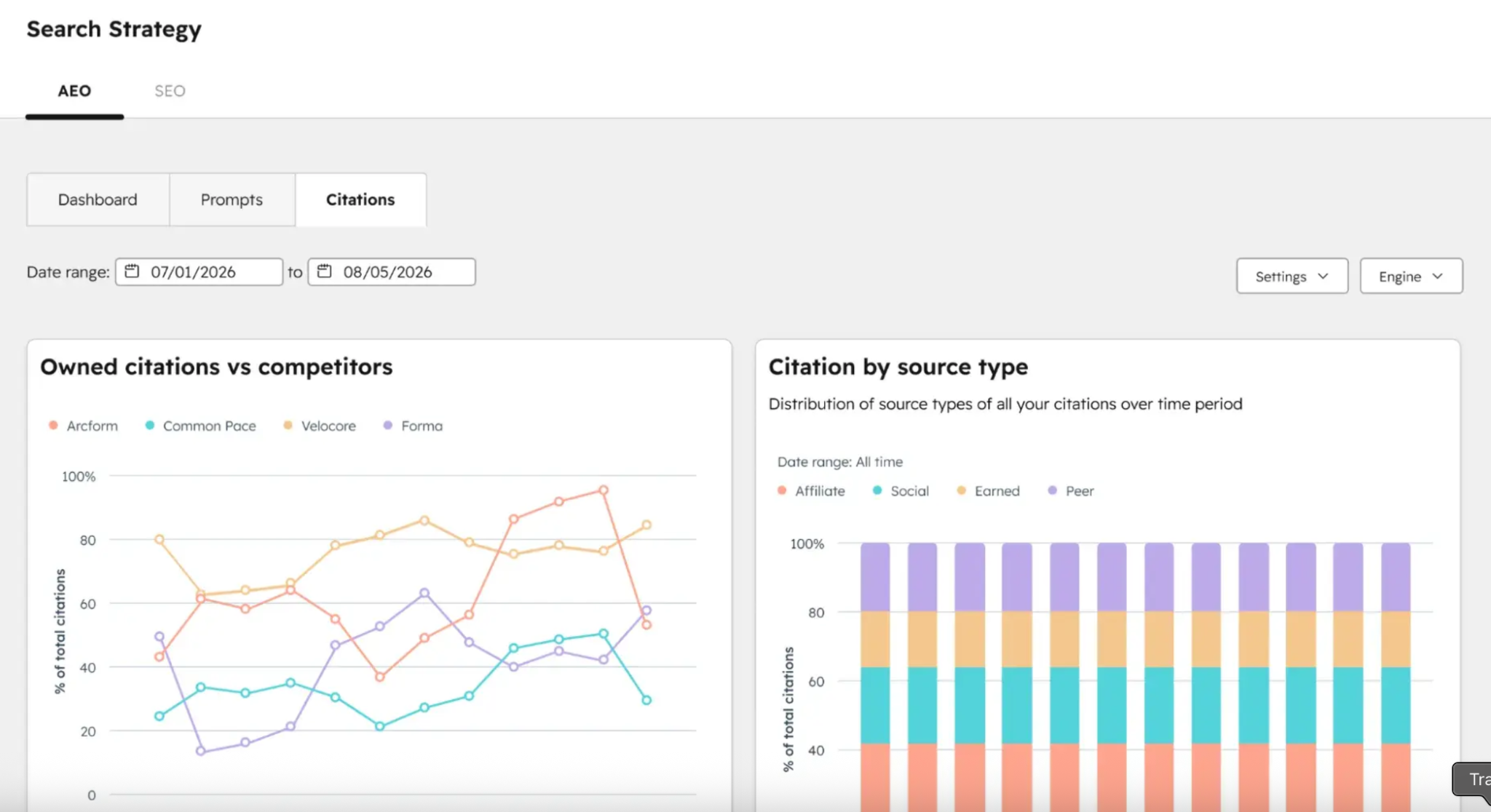Click the first stacked bar's purple segment
Screen dimensions: 1491x812
click(875, 577)
